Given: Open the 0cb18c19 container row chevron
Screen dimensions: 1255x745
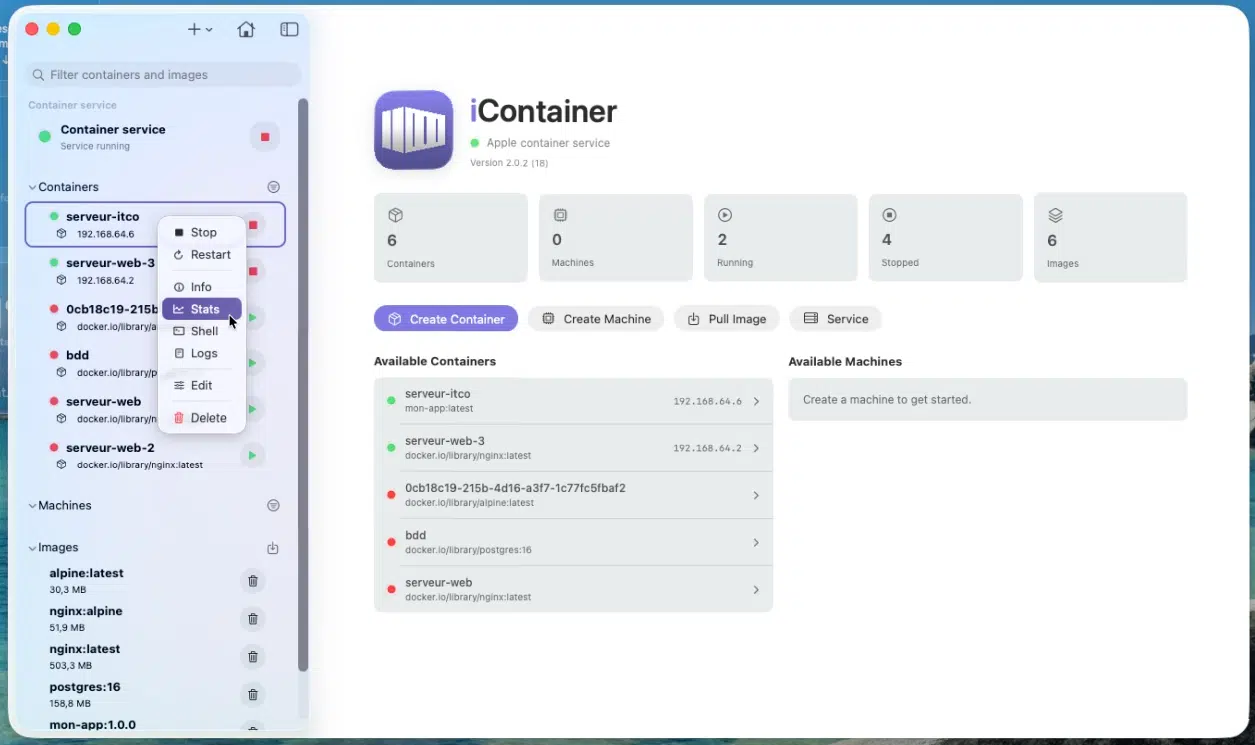Looking at the screenshot, I should tap(756, 495).
